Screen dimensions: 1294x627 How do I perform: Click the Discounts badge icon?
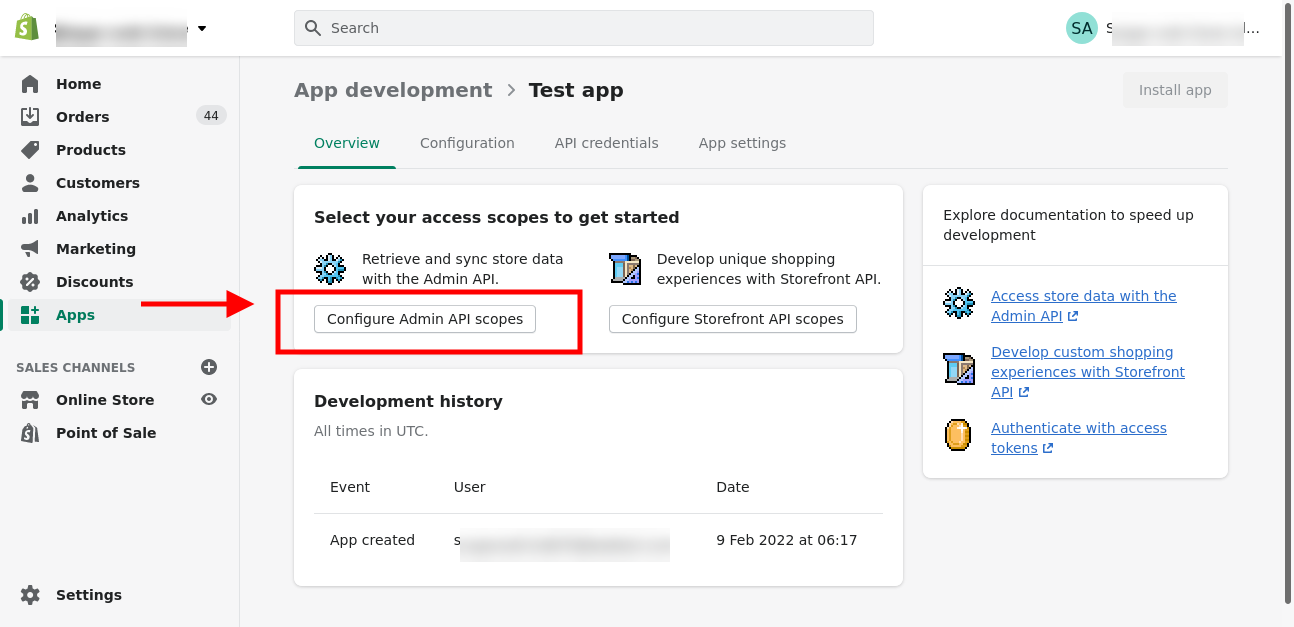(30, 282)
